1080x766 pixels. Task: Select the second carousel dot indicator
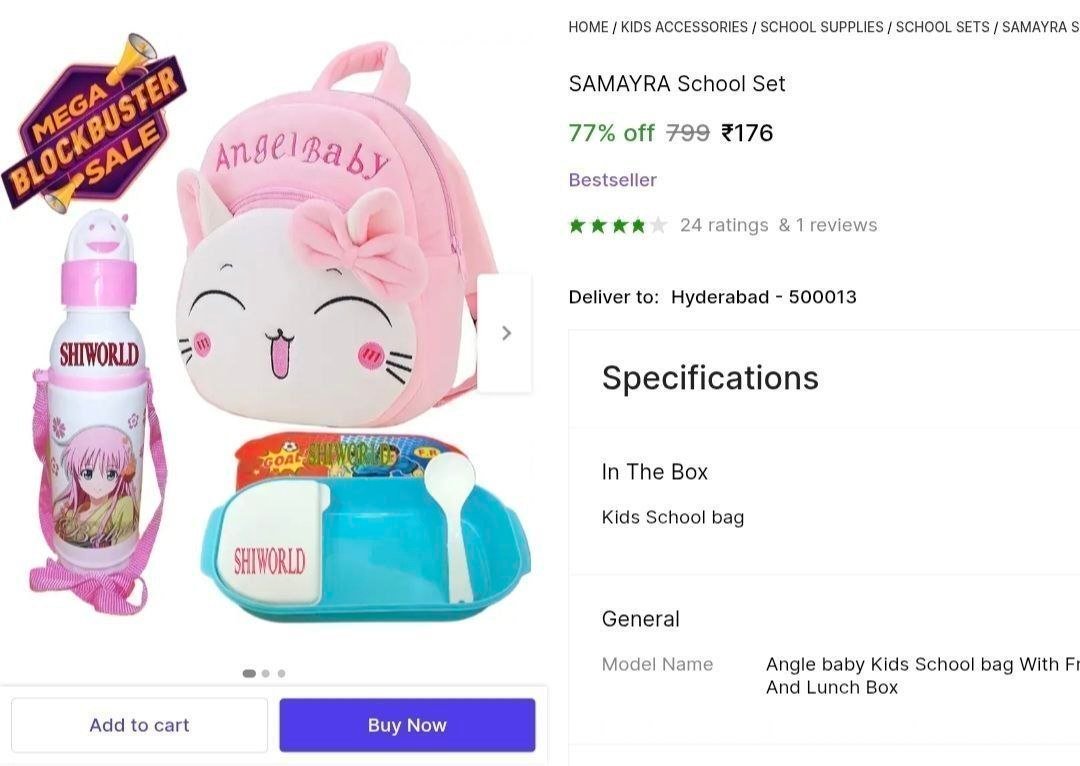(x=266, y=674)
